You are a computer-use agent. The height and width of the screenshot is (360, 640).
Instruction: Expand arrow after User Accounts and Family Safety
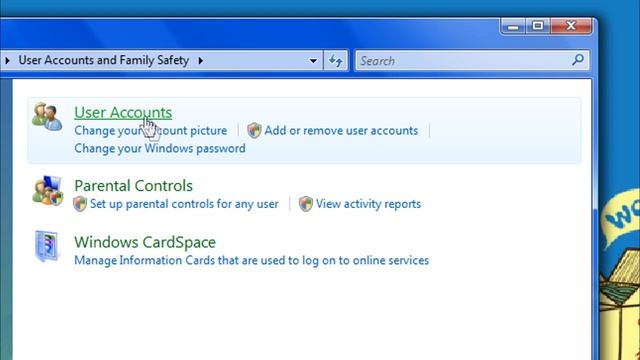[x=200, y=61]
